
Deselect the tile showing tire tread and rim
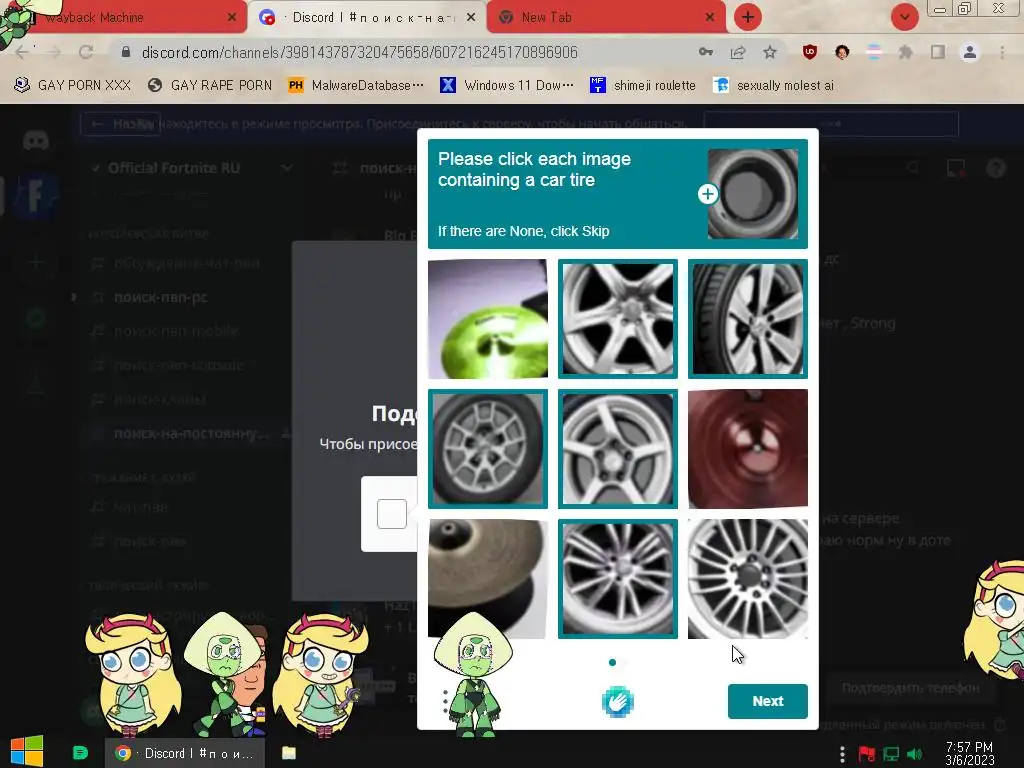click(748, 319)
